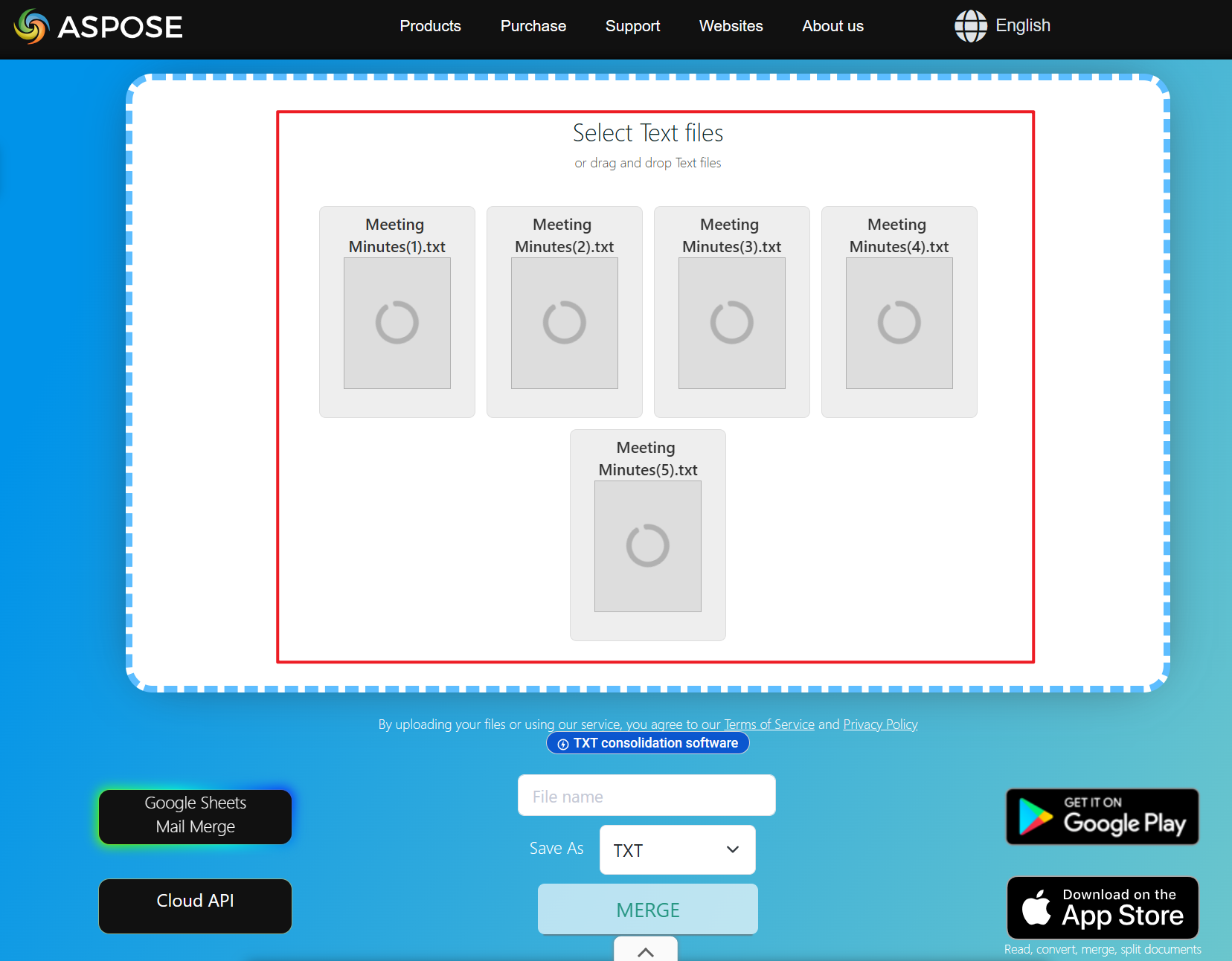Click the globe language icon
The image size is (1232, 961).
coord(971,26)
